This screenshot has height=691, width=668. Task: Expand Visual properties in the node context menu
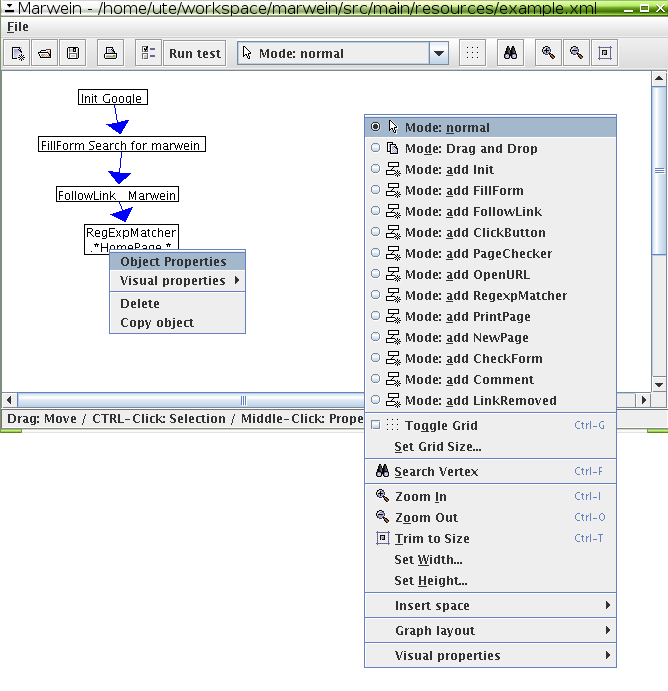(177, 281)
